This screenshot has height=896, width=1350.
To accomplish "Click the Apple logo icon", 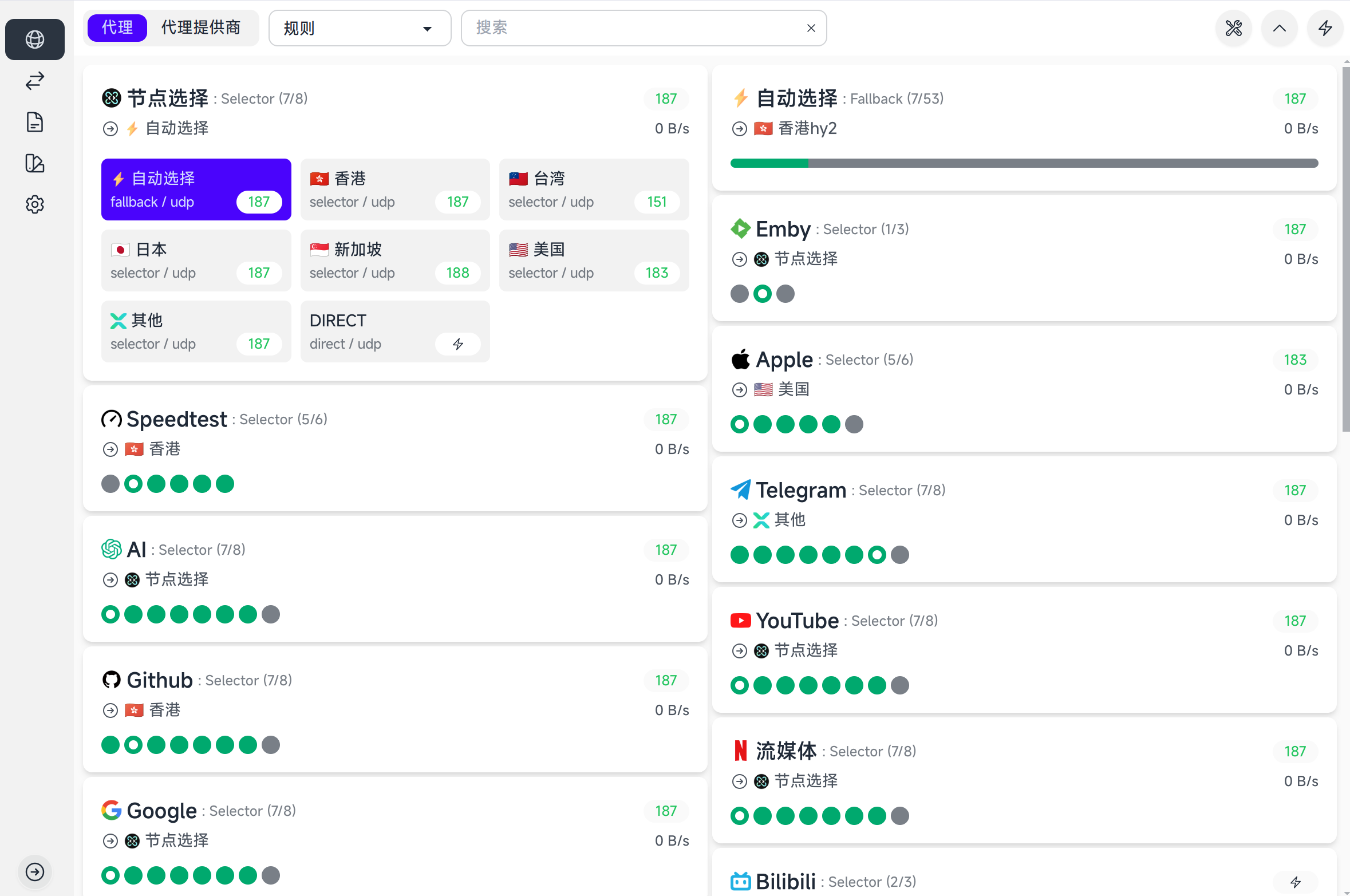I will [741, 360].
